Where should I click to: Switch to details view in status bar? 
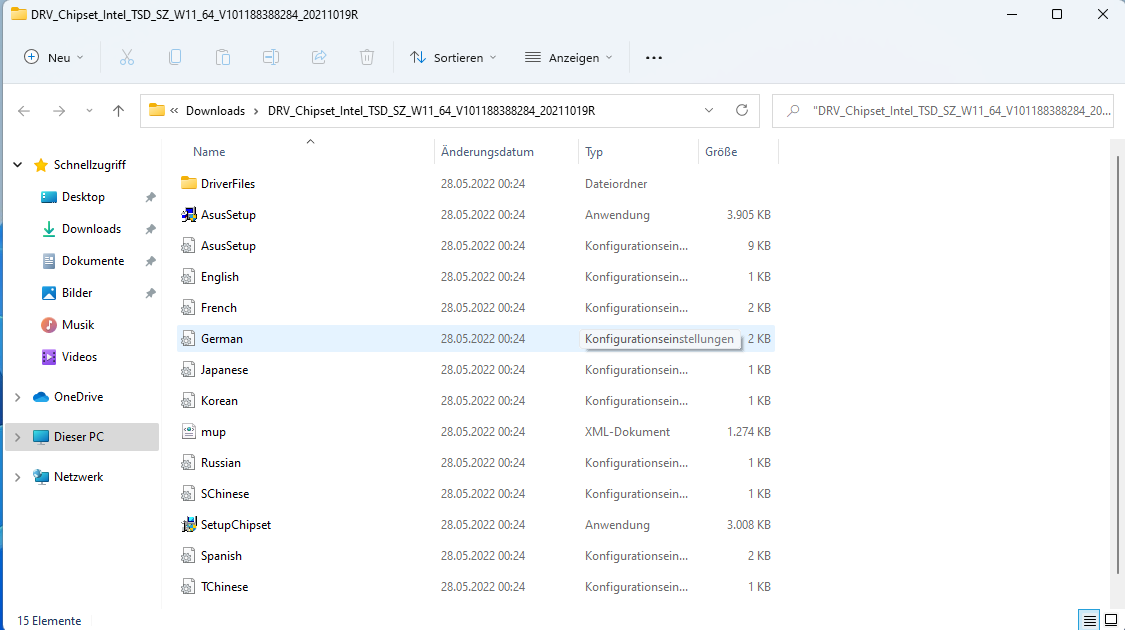point(1089,620)
